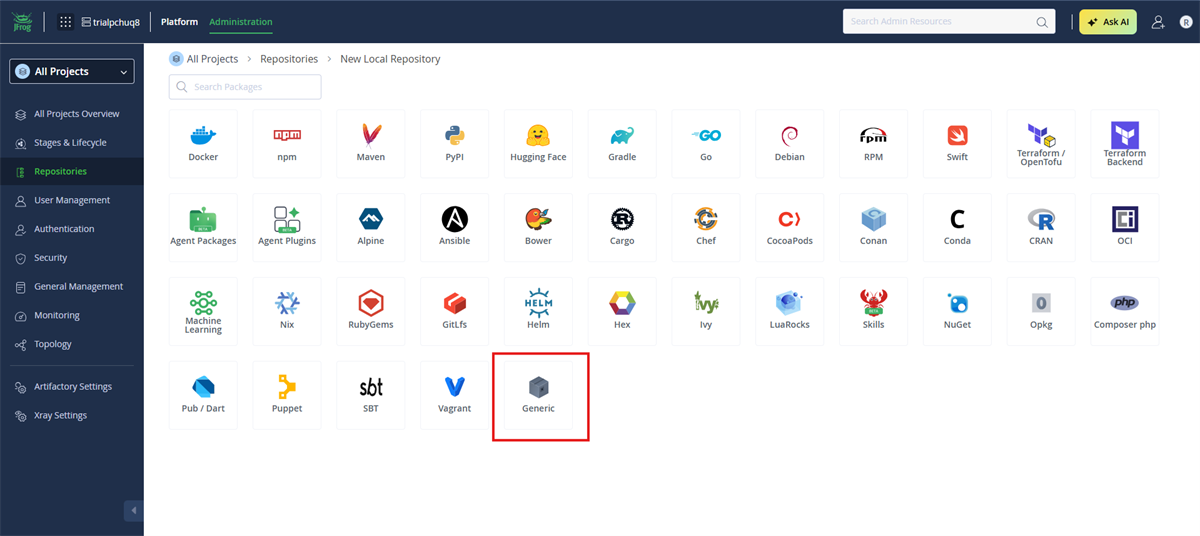This screenshot has width=1200, height=536.
Task: Choose the Agent Packages tile
Action: pyautogui.click(x=203, y=228)
